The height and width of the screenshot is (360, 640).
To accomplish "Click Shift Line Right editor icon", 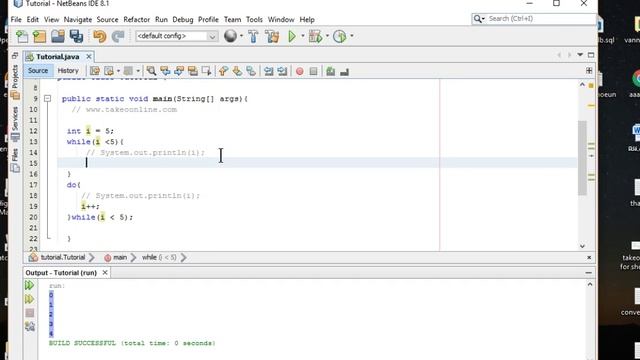I will click(x=282, y=71).
